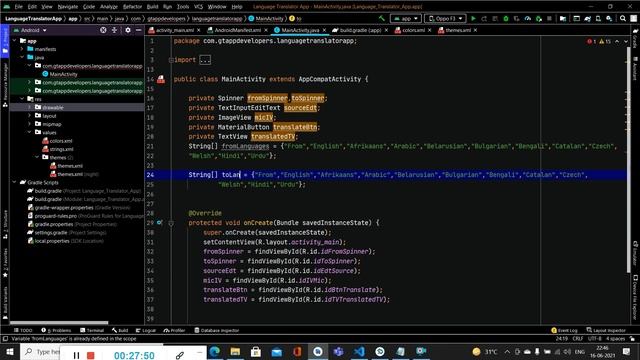Open the VCS menu
This screenshot has width=640, height=360.
pyautogui.click(x=198, y=7)
